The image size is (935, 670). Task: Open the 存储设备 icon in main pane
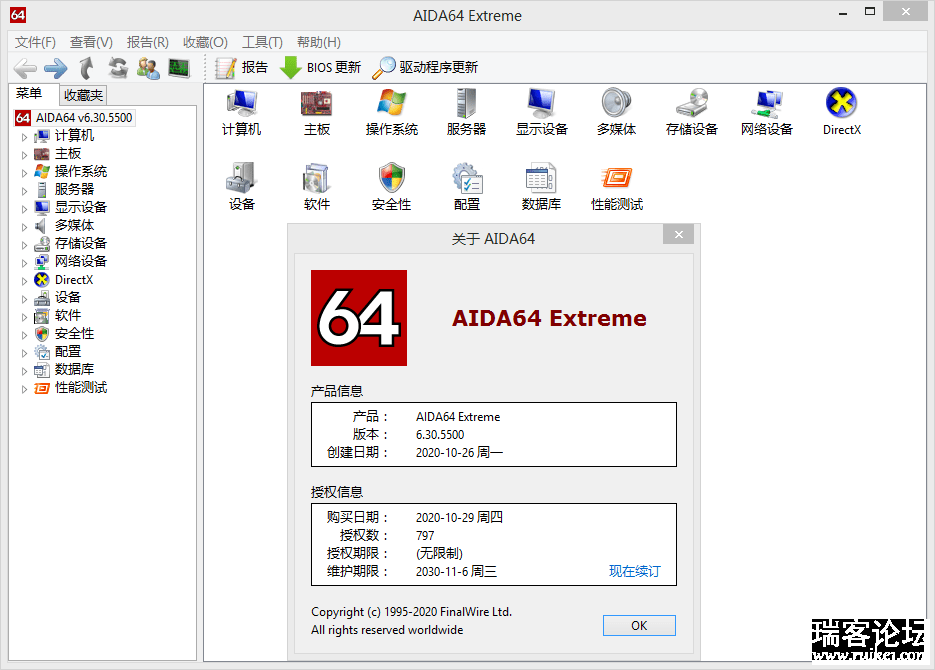[x=692, y=113]
